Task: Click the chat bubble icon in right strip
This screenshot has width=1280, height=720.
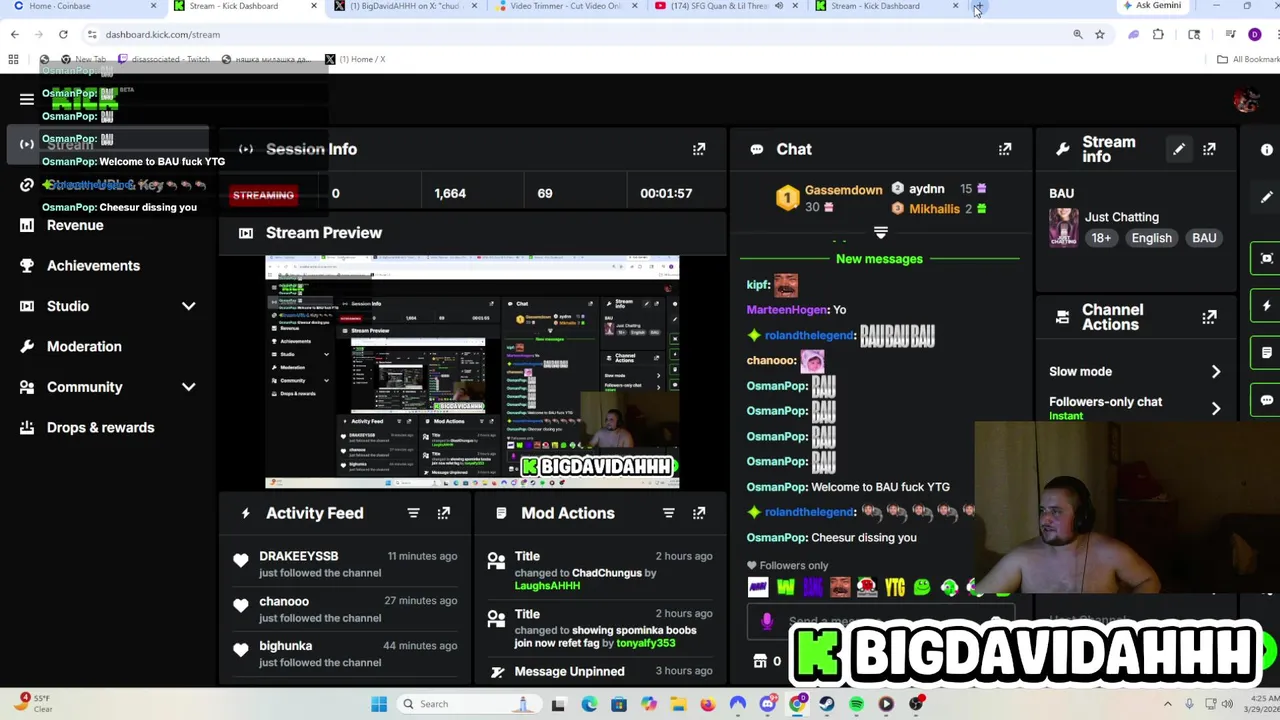Action: (x=1266, y=400)
